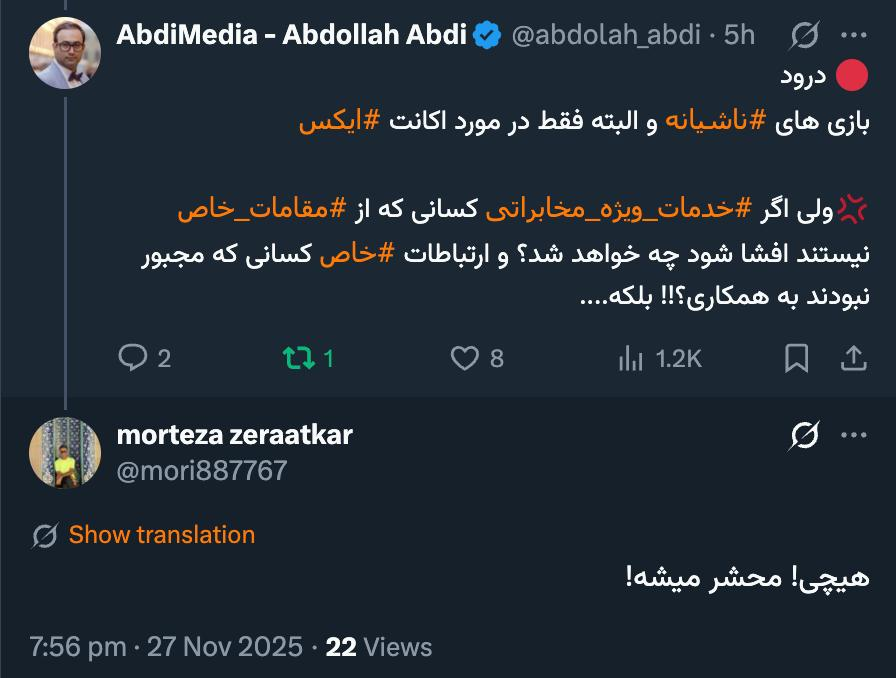Open more options menu on Abdi's post

point(853,36)
